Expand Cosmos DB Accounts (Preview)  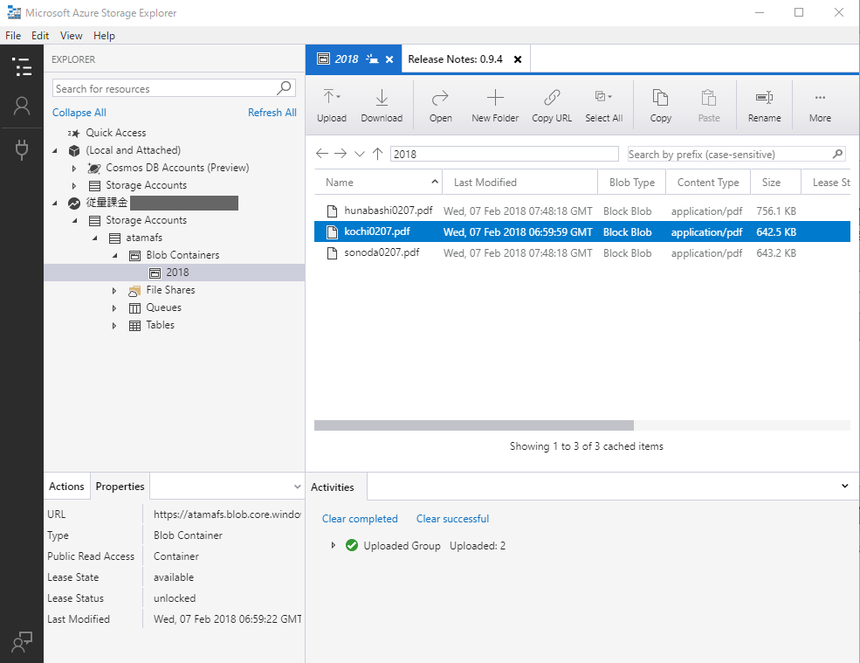click(74, 168)
